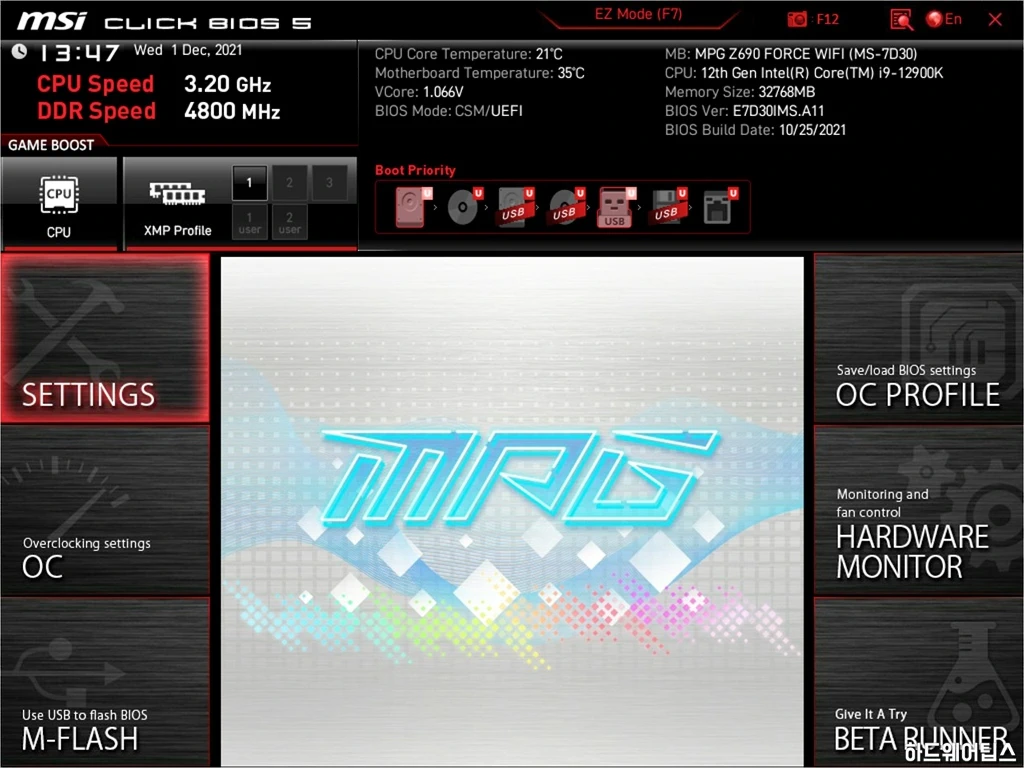Open the SETTINGS menu
This screenshot has height=768, width=1024.
click(105, 338)
